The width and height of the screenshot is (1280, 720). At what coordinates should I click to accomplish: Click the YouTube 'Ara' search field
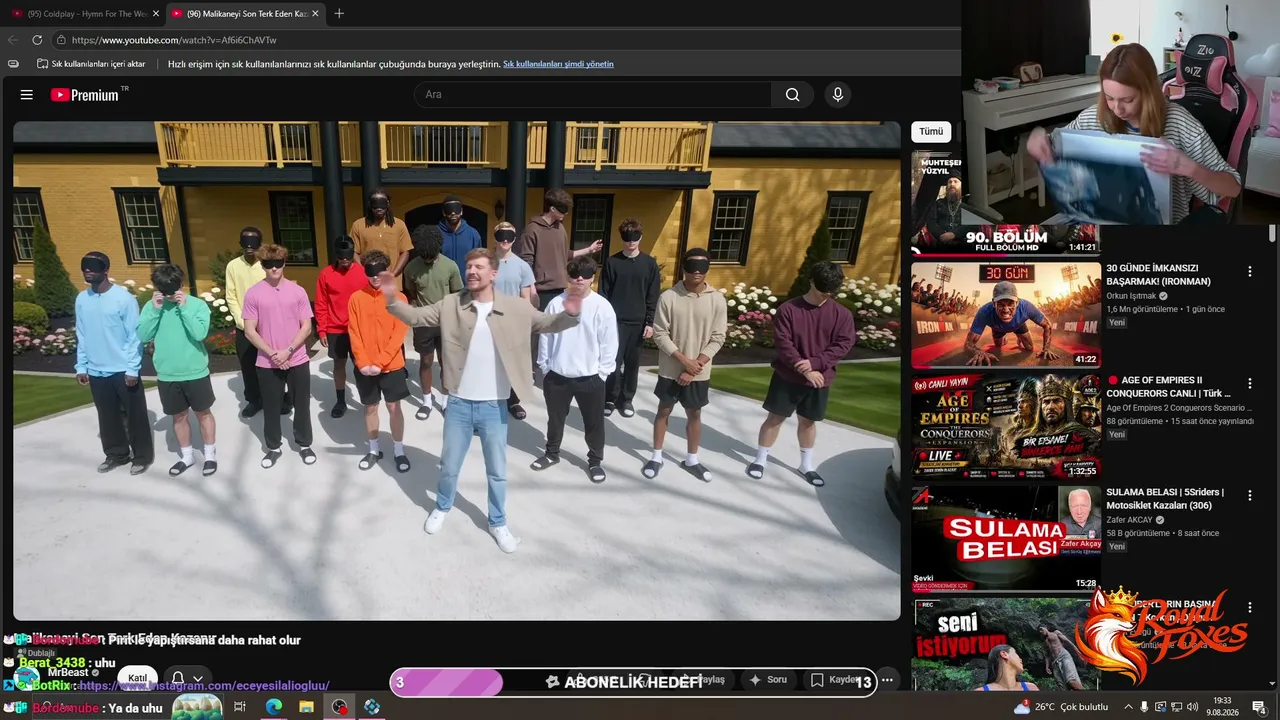[595, 95]
